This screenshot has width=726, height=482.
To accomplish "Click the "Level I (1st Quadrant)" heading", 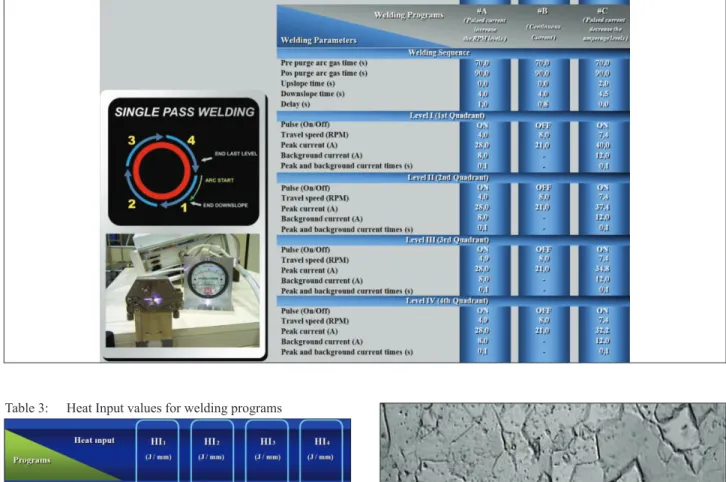I will (447, 115).
